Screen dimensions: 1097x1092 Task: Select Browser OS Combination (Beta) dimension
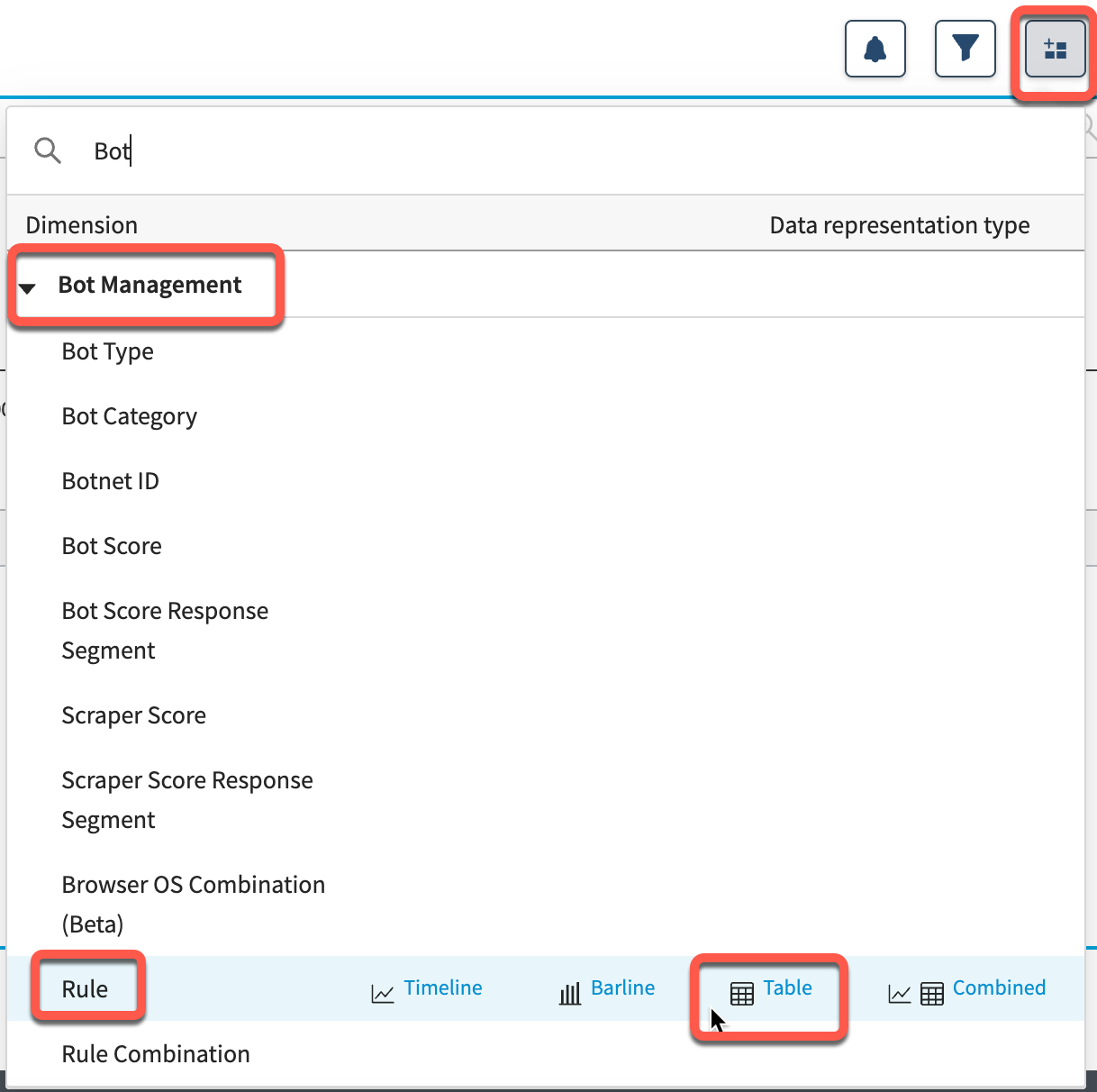click(193, 904)
